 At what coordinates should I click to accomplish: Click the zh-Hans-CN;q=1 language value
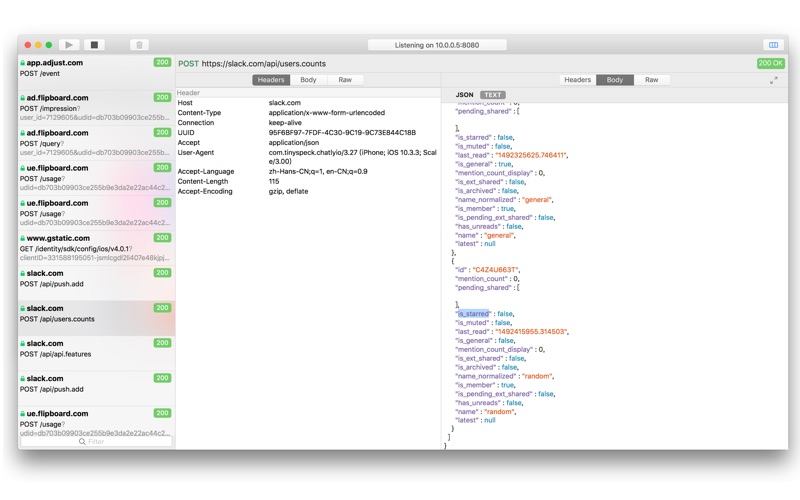(318, 171)
